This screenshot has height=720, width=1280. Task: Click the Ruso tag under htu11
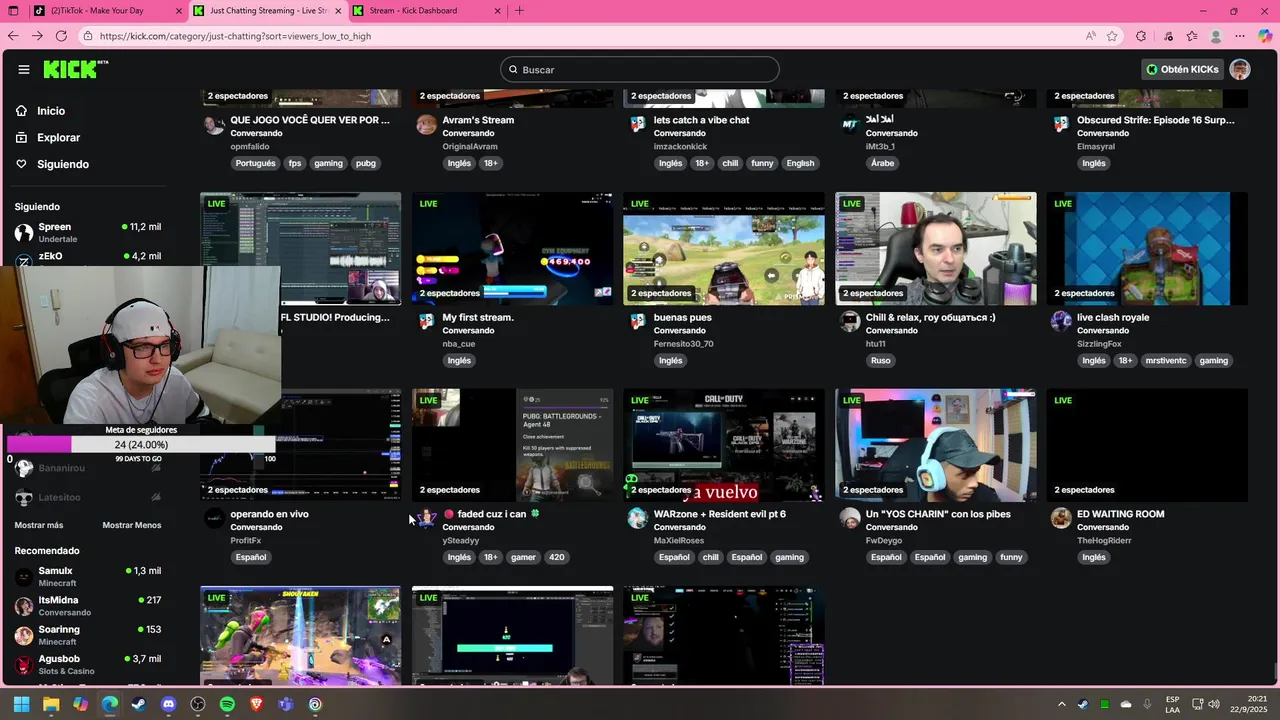pyautogui.click(x=881, y=360)
